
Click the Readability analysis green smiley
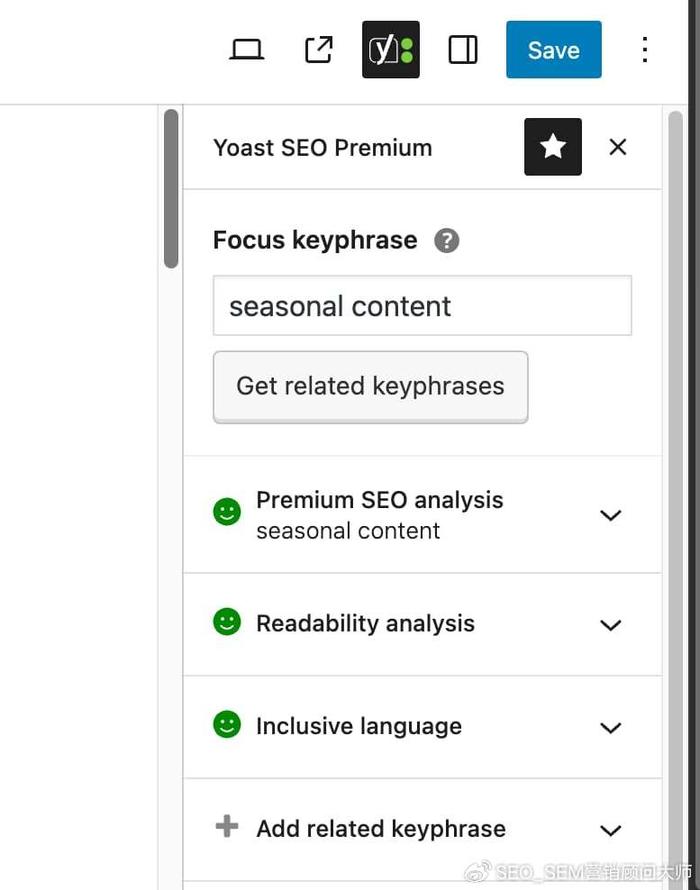[x=227, y=622]
